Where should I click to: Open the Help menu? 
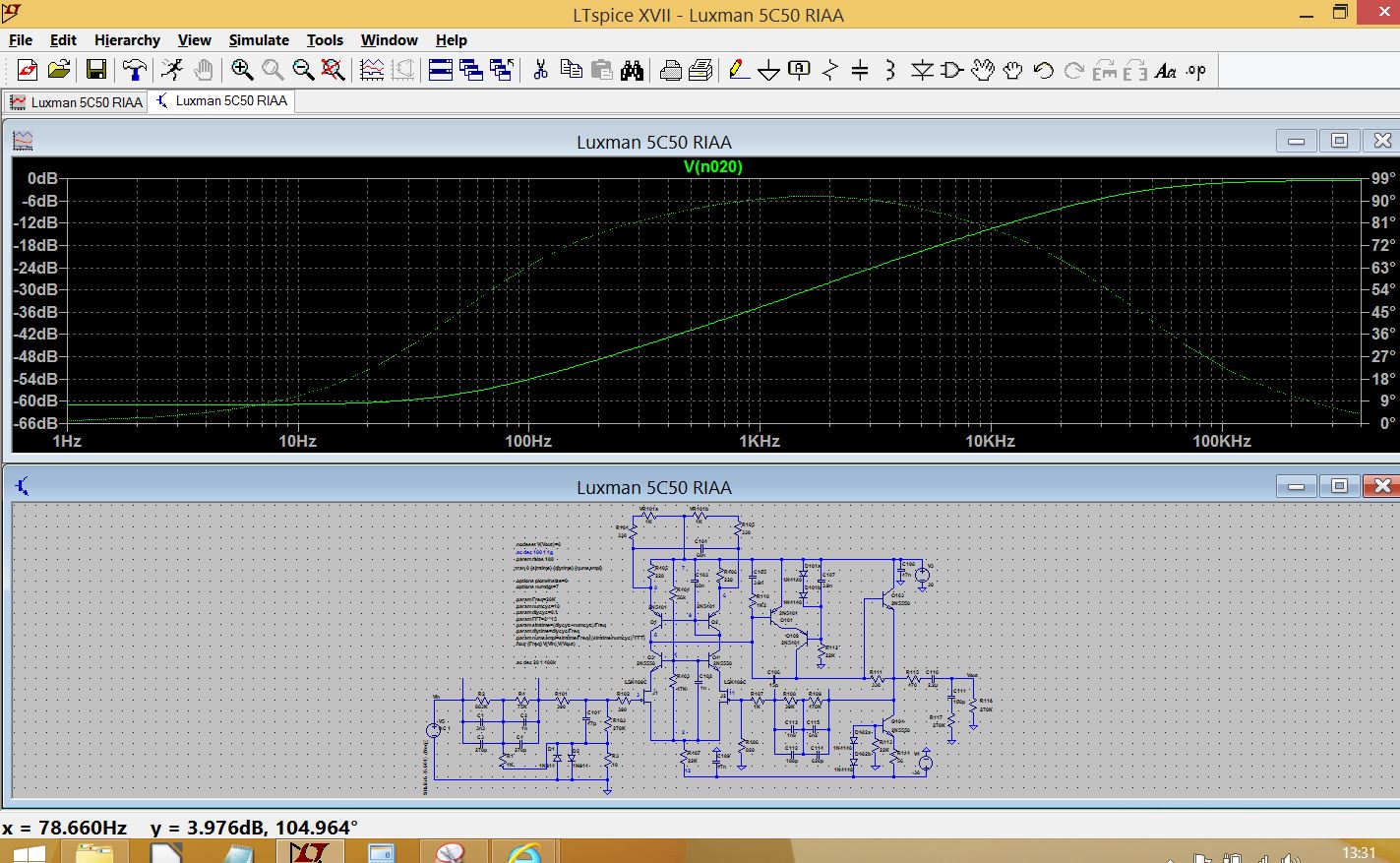452,40
